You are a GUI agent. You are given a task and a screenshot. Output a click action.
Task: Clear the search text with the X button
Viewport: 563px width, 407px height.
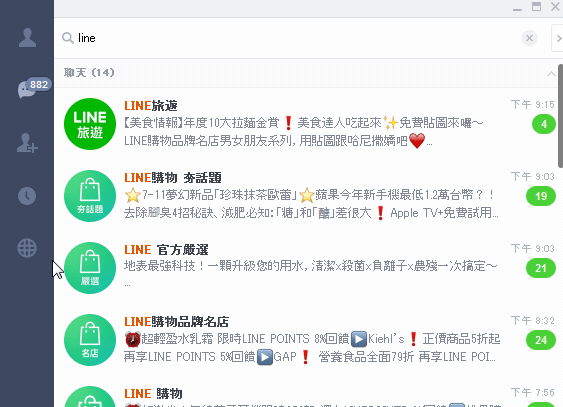click(x=529, y=38)
